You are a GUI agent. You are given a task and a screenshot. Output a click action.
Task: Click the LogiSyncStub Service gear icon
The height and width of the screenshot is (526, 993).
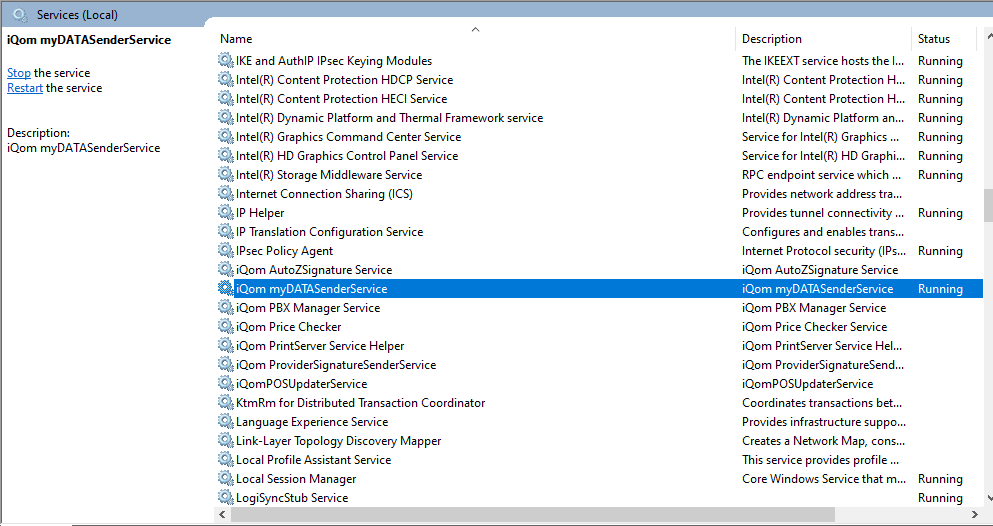226,498
